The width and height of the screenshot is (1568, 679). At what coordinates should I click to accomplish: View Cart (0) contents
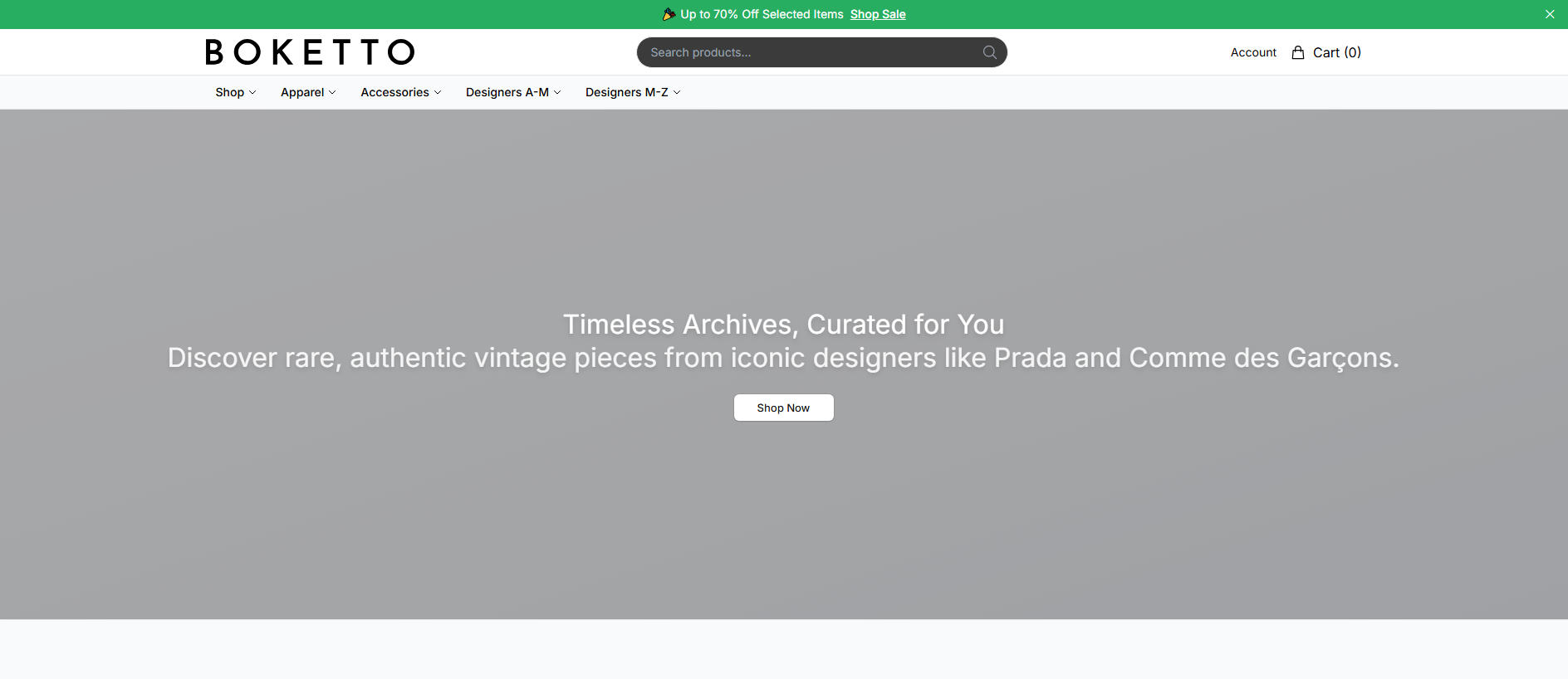pyautogui.click(x=1337, y=52)
